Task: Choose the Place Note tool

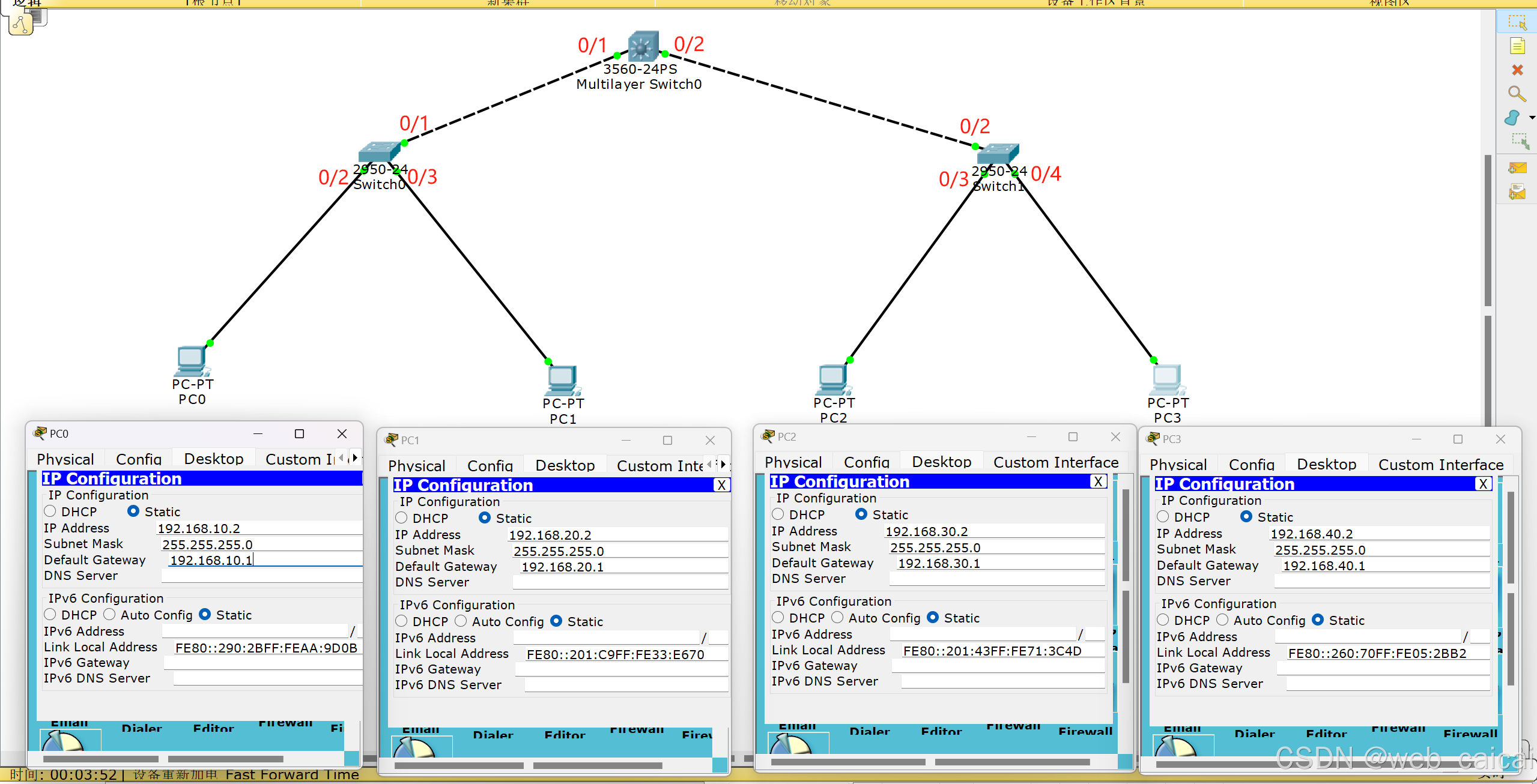Action: click(1517, 46)
